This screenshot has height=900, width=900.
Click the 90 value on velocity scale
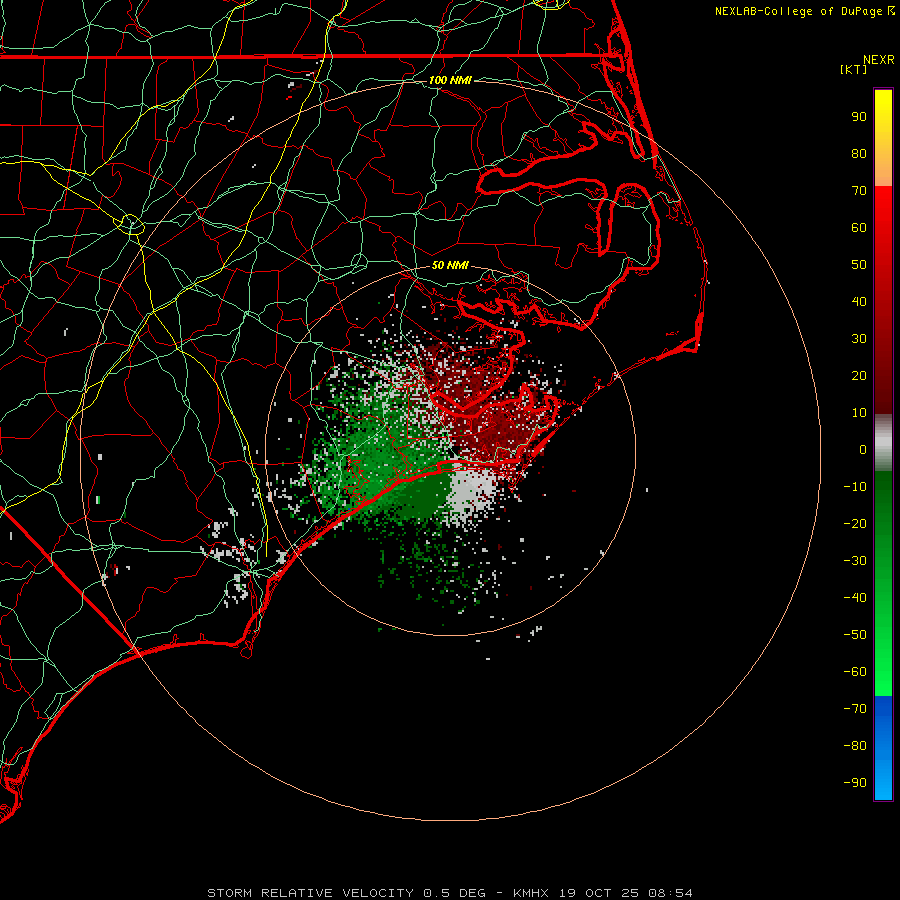(859, 117)
